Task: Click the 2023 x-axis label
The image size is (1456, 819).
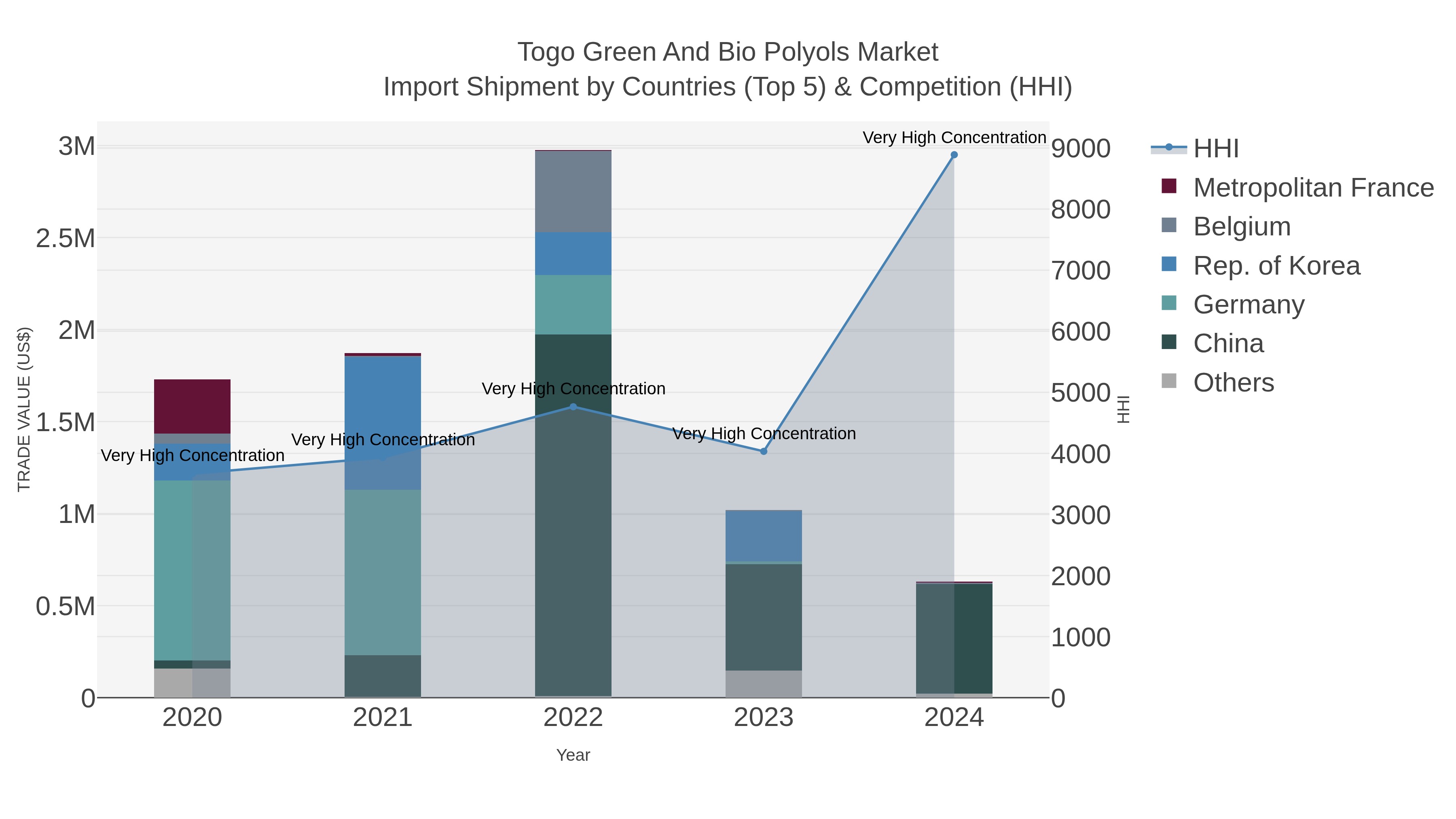Action: [x=764, y=718]
